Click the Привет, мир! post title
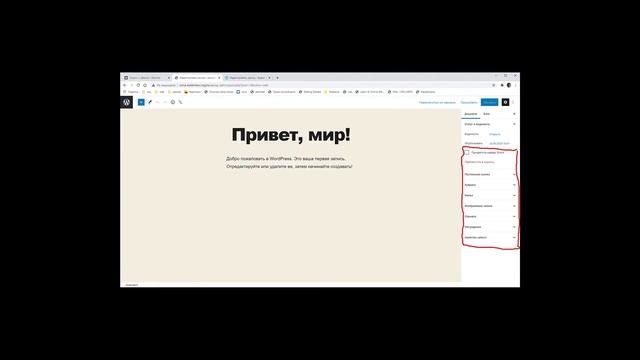 (291, 135)
